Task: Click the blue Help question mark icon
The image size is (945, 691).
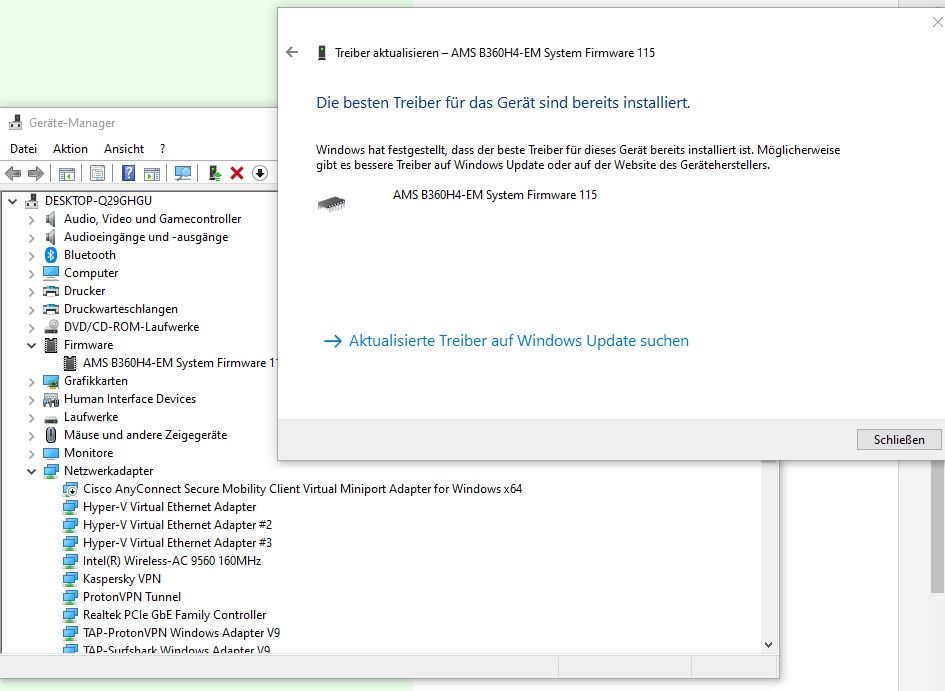Action: point(128,174)
